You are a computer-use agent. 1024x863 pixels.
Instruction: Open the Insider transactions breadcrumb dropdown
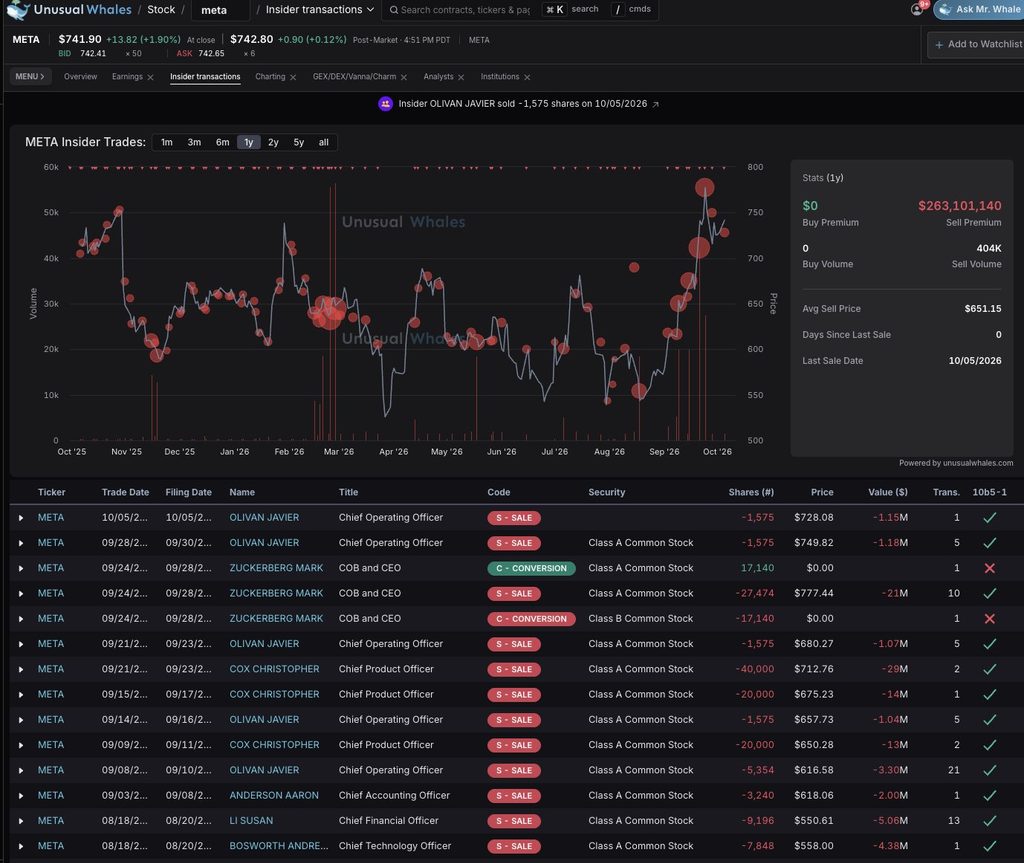coord(320,10)
